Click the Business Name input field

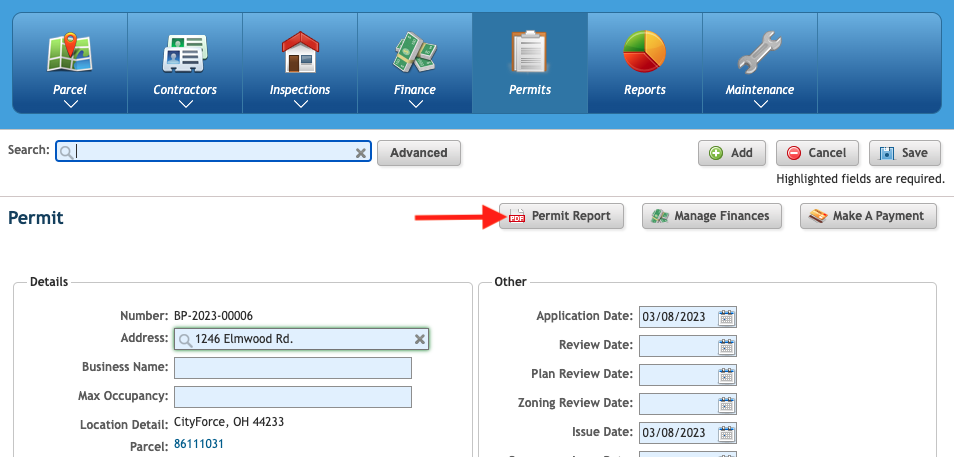[x=293, y=368]
